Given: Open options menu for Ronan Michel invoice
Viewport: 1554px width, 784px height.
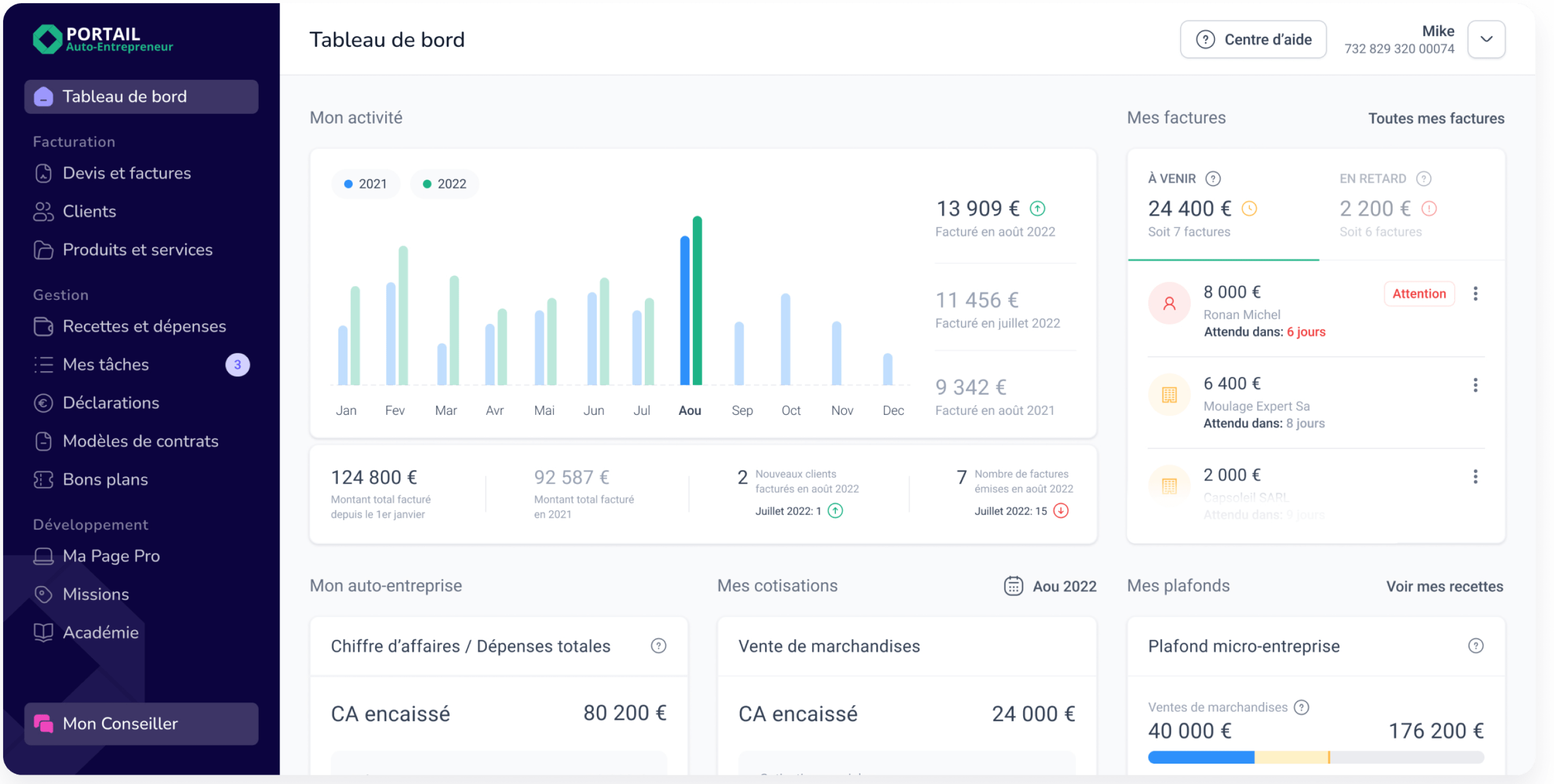Looking at the screenshot, I should 1475,294.
